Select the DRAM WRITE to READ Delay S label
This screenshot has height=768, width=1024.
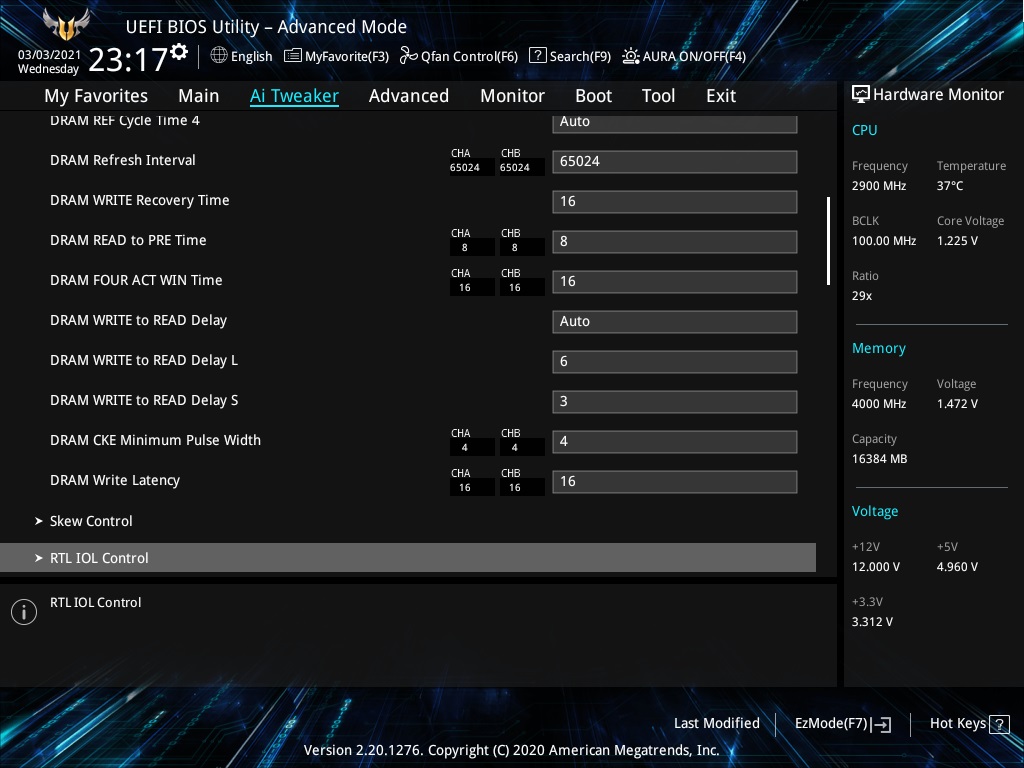tap(144, 400)
